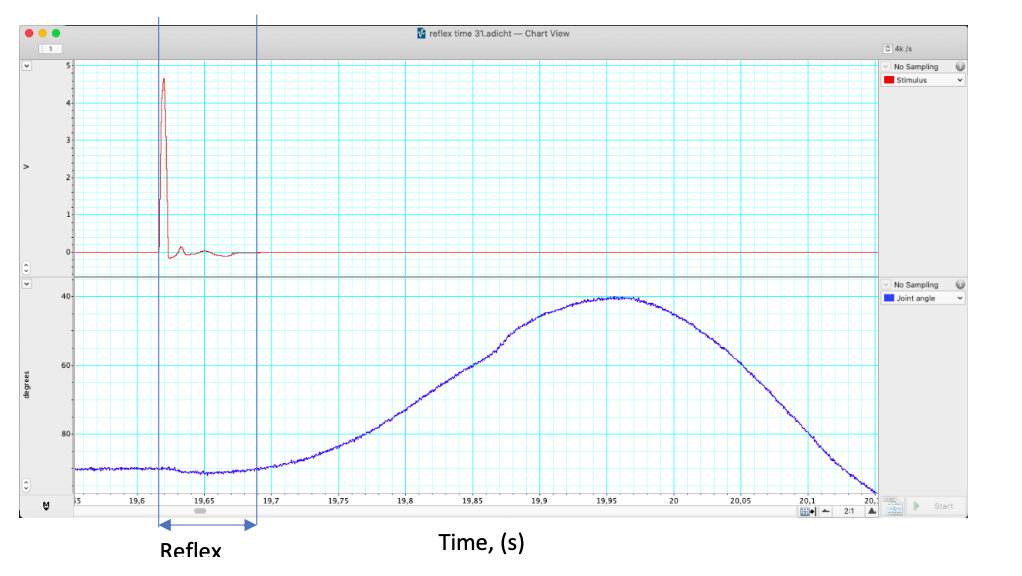The height and width of the screenshot is (576, 1022).
Task: Click the right mountain icon by the 2:1 ratio
Action: point(871,511)
